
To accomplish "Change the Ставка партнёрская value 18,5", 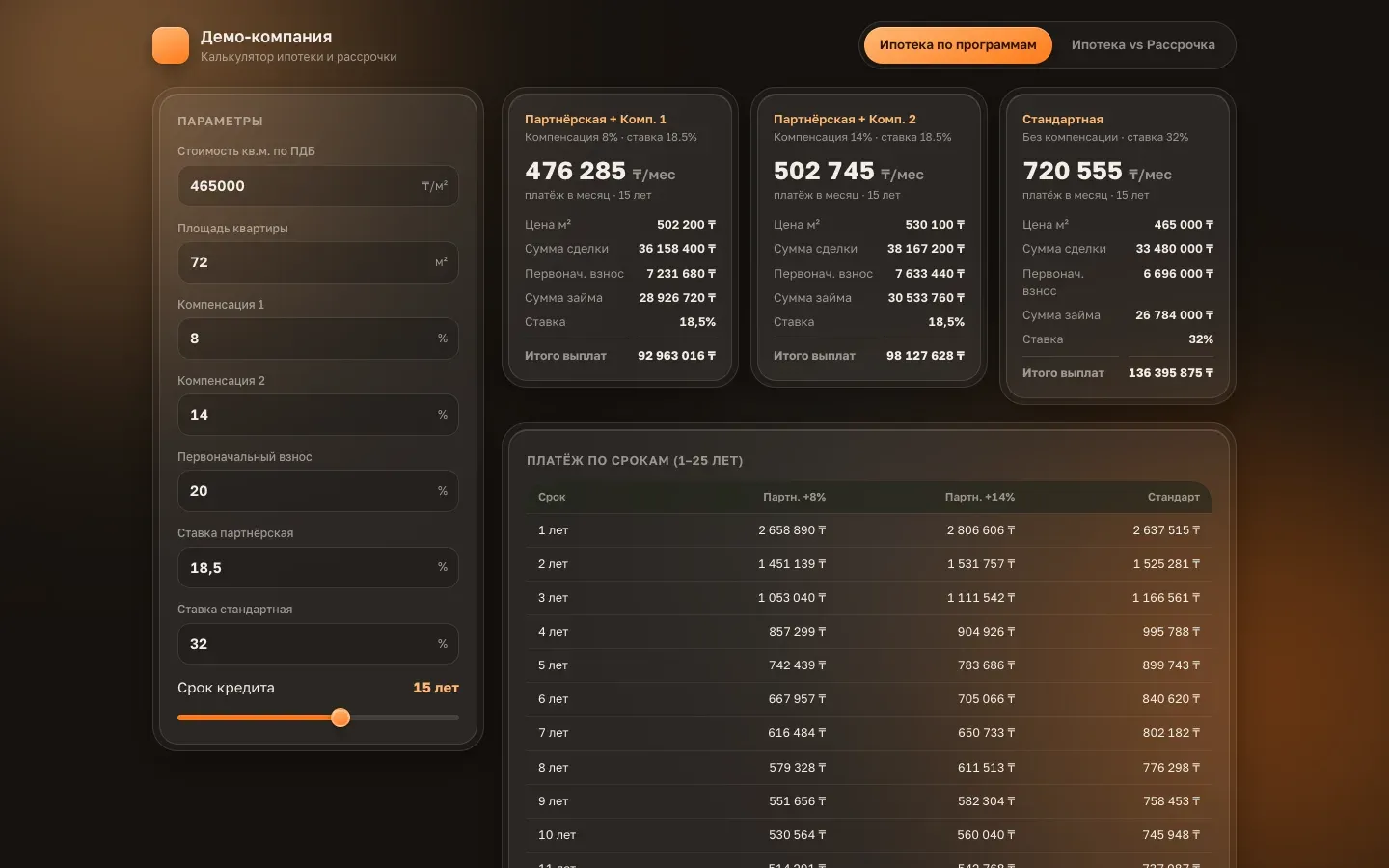I will coord(318,567).
